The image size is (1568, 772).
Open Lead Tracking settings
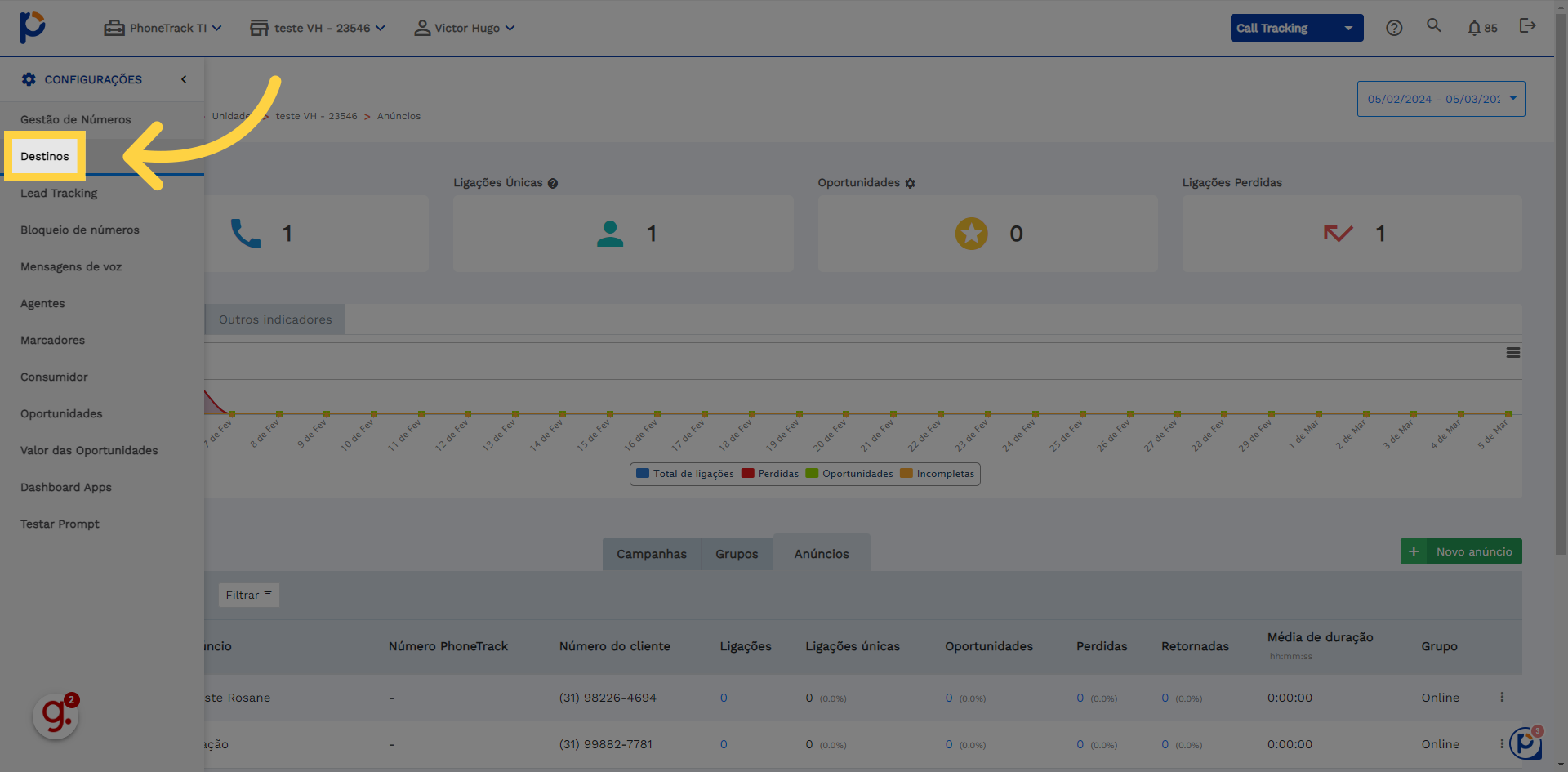coord(59,193)
